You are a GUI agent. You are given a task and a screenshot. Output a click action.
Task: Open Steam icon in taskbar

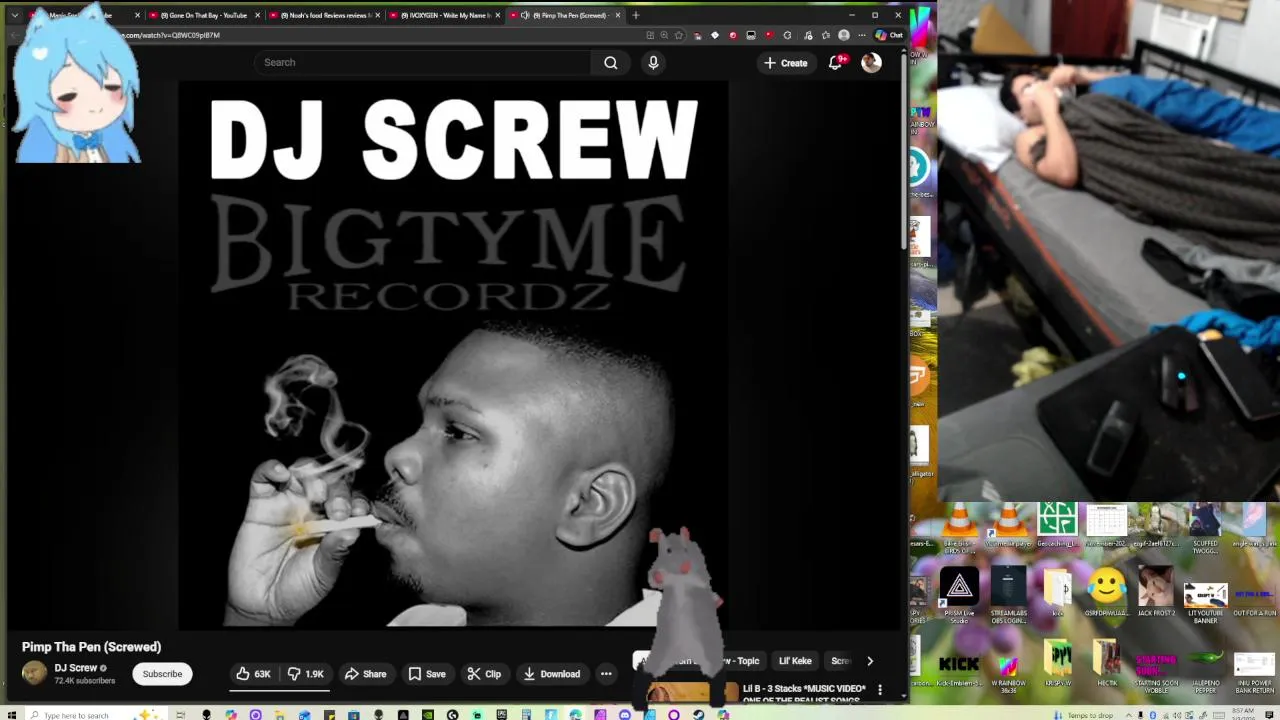click(x=698, y=715)
